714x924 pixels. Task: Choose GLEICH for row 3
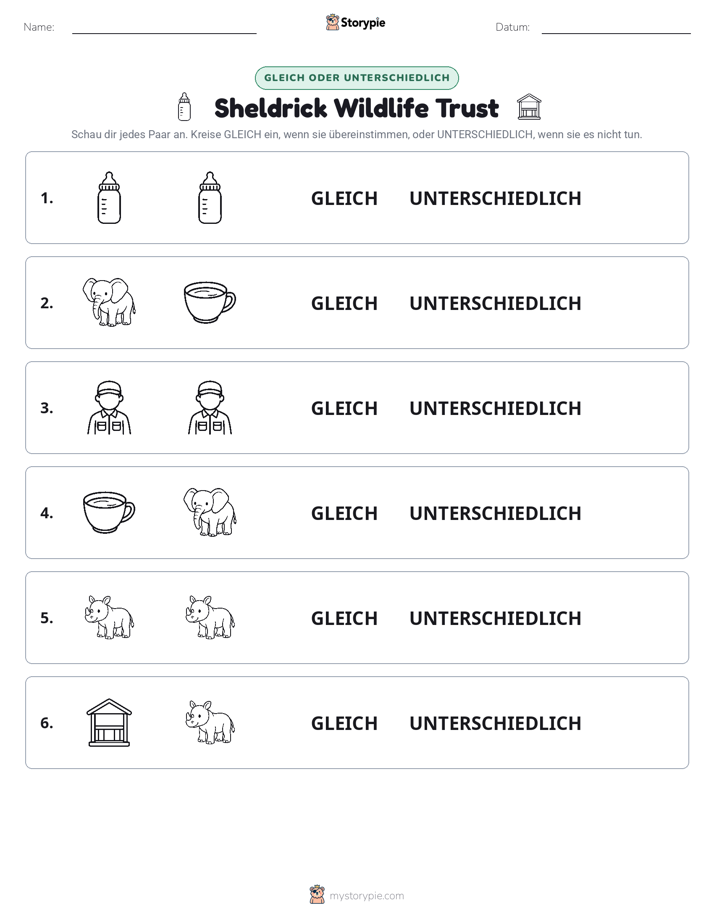[x=344, y=408]
